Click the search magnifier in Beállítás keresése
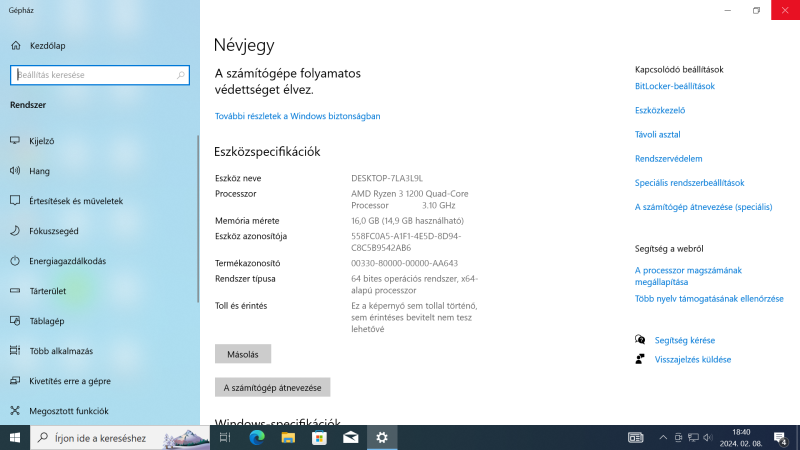The width and height of the screenshot is (800, 450). click(x=181, y=75)
